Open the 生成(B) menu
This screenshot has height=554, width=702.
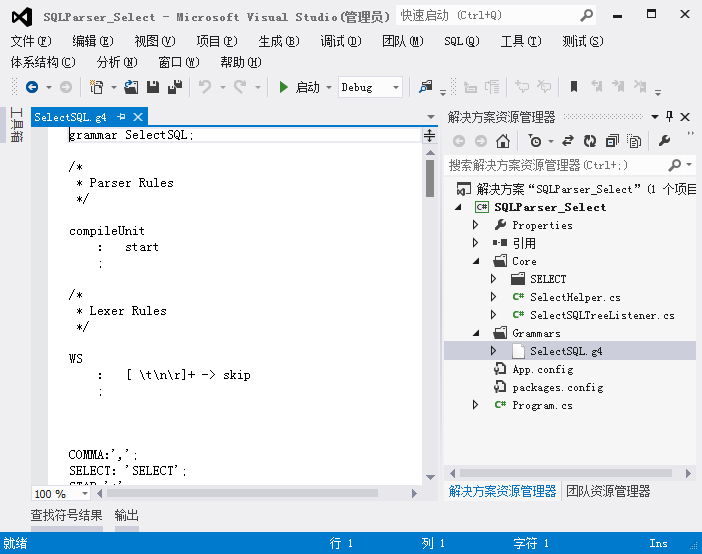[278, 41]
